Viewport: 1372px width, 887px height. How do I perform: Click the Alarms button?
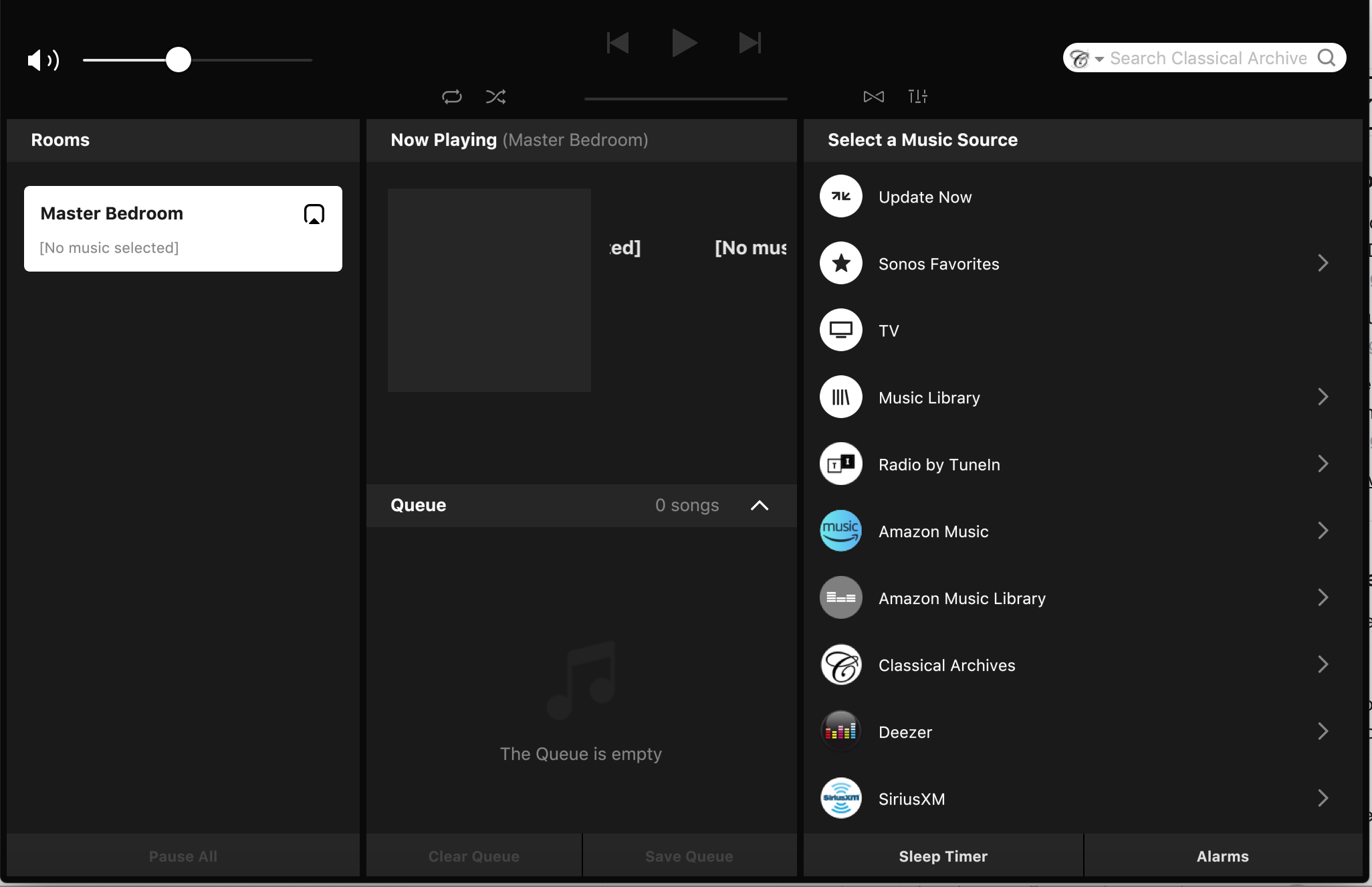coord(1222,856)
